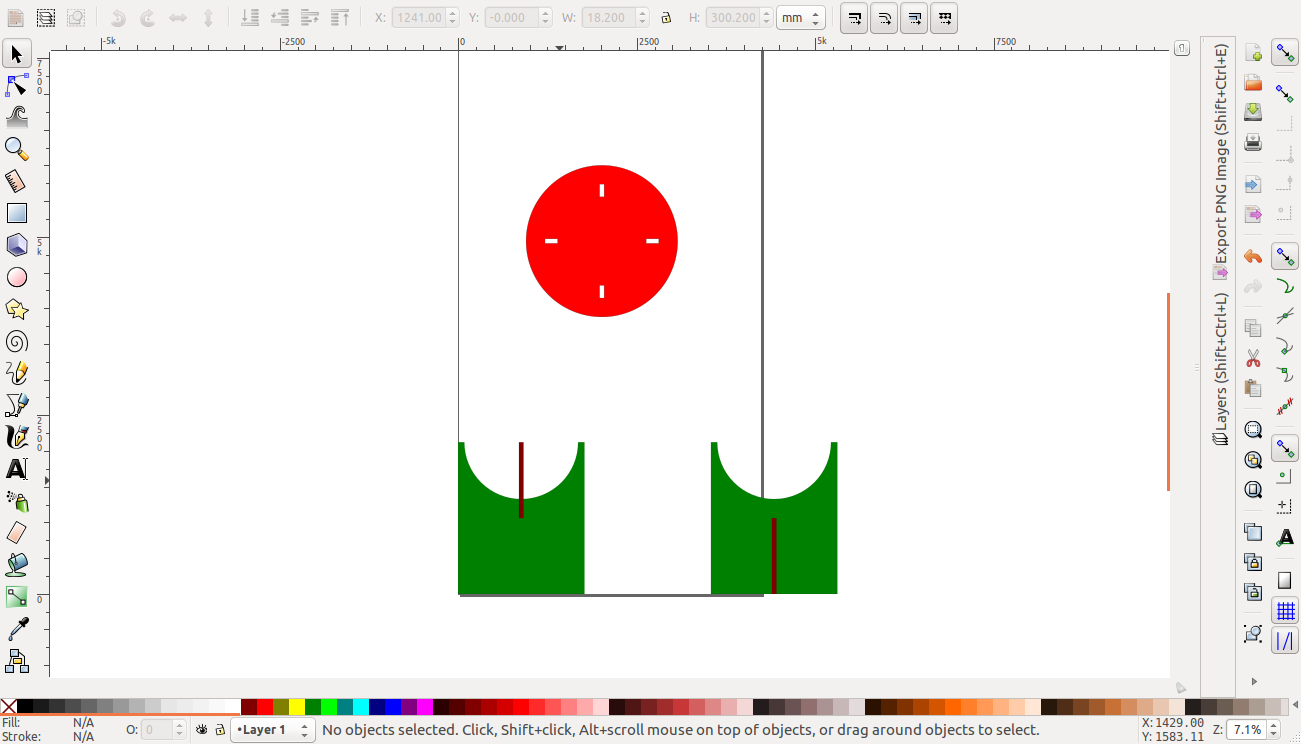This screenshot has width=1301, height=744.
Task: Select the Measure ruler tool
Action: tap(17, 181)
